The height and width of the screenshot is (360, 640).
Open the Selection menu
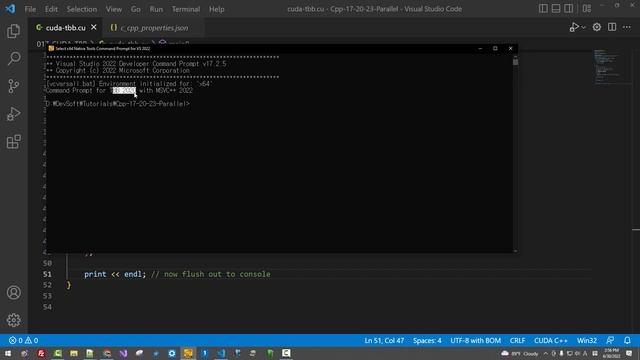82,9
